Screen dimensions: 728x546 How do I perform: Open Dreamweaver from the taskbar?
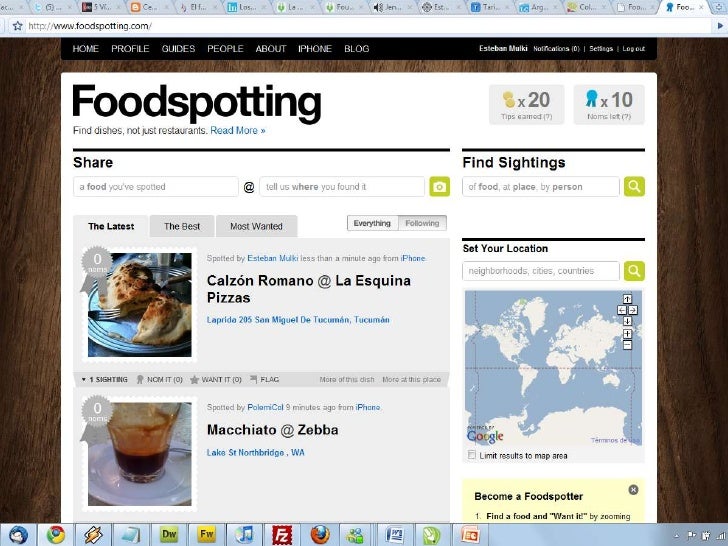[169, 535]
